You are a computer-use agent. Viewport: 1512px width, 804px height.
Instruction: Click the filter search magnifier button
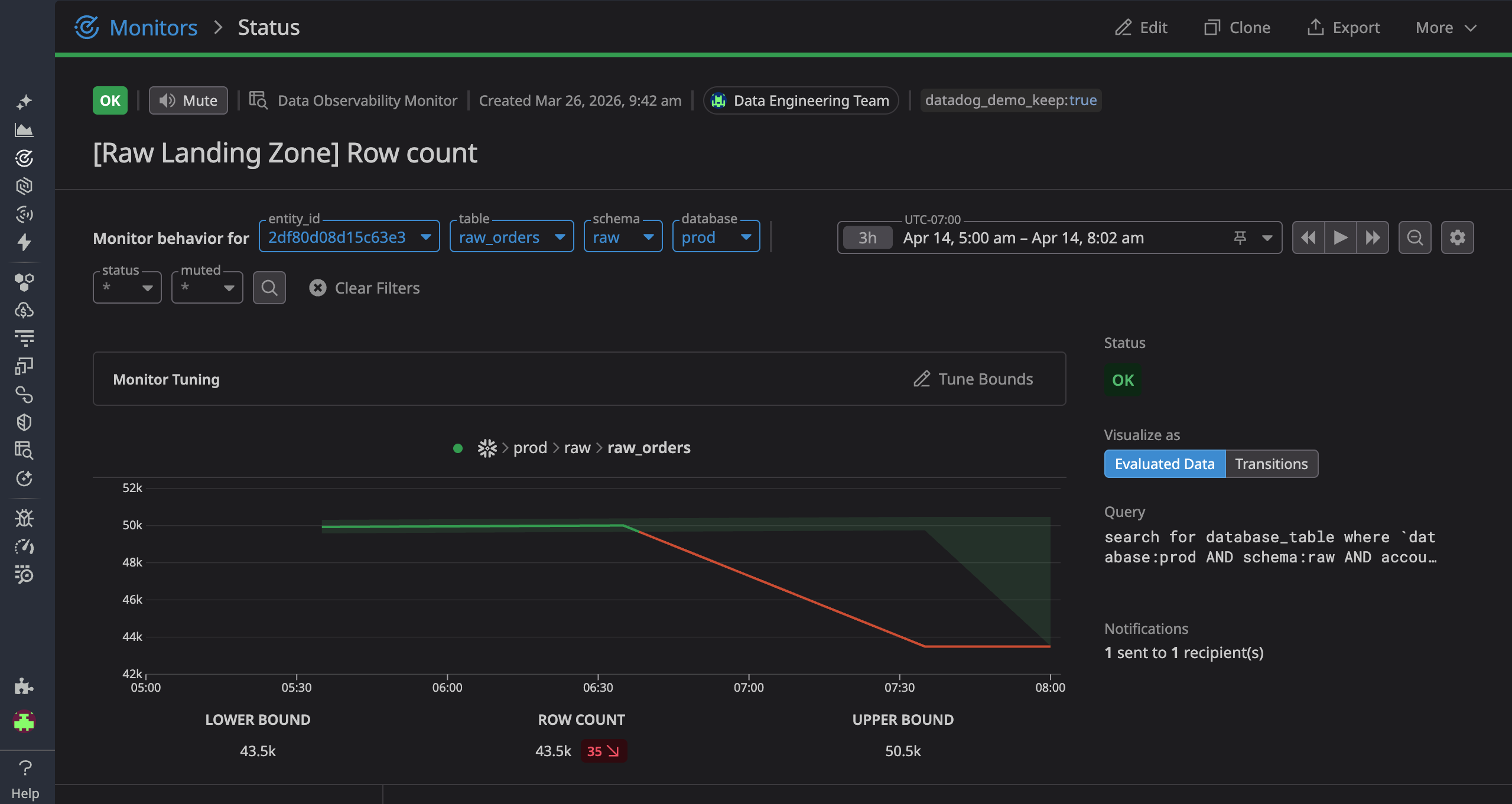(x=269, y=288)
